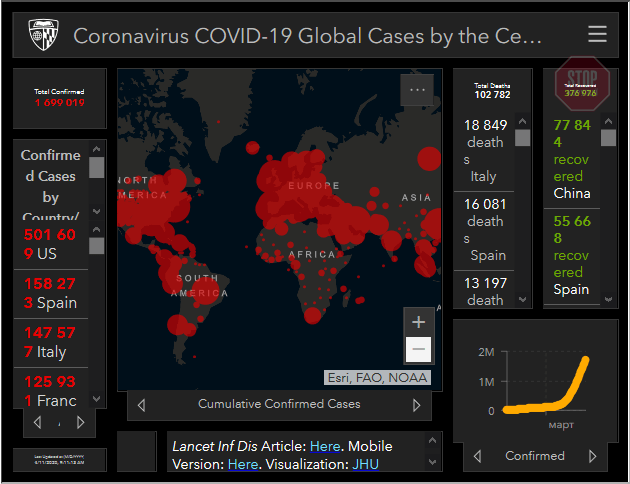Click the Total Deaths 102 782 counter
This screenshot has width=630, height=484.
point(492,91)
